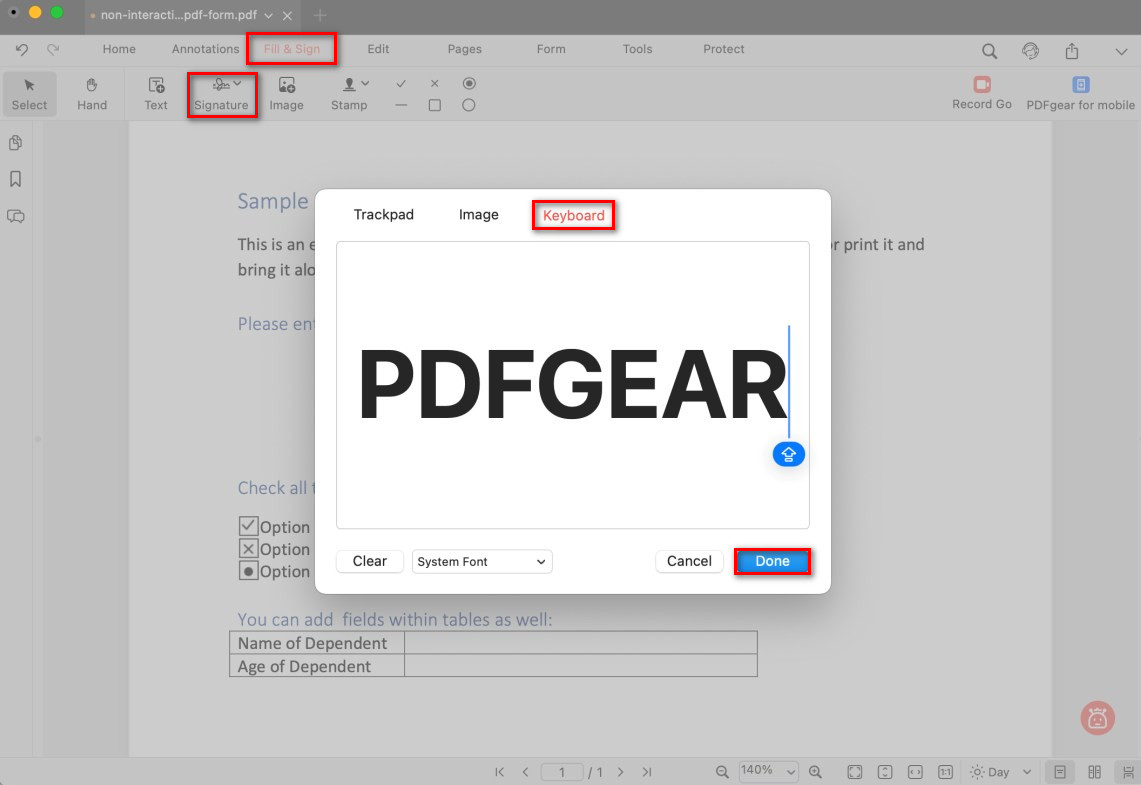Screen dimensions: 1141x785
Task: Switch to Trackpad signature mode
Action: click(x=383, y=215)
